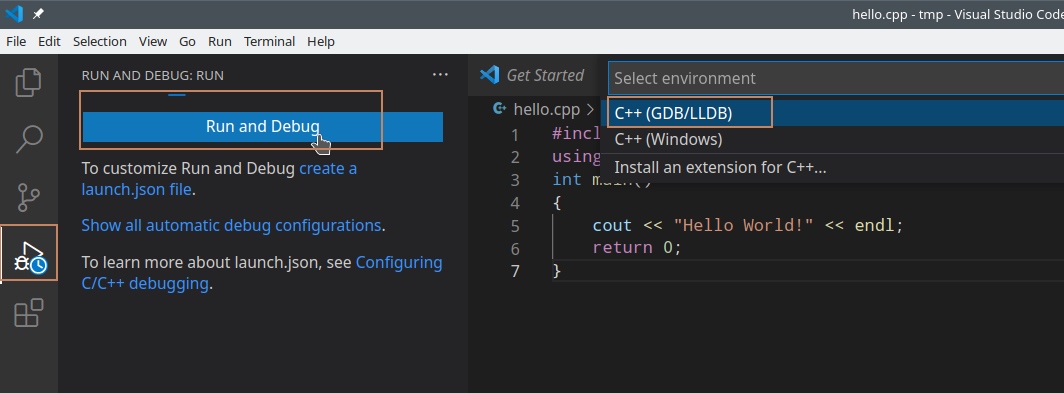Click the "Hello World!" string in code
1064x393 pixels.
pyautogui.click(x=743, y=225)
